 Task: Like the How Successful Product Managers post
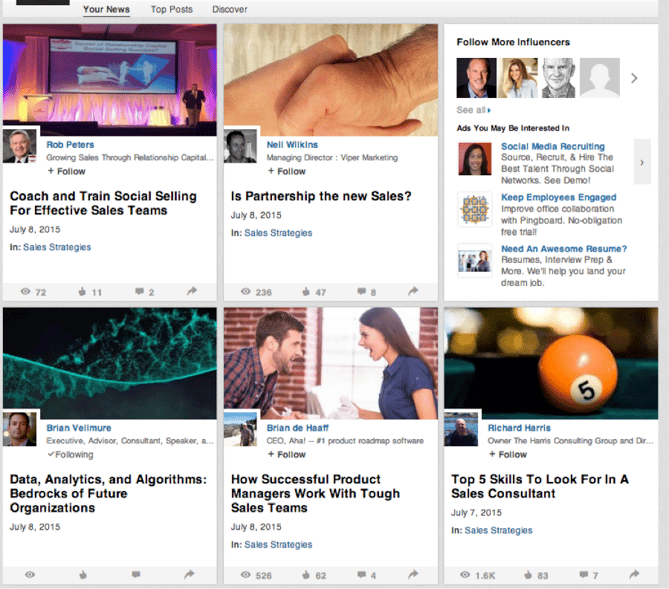pyautogui.click(x=306, y=574)
